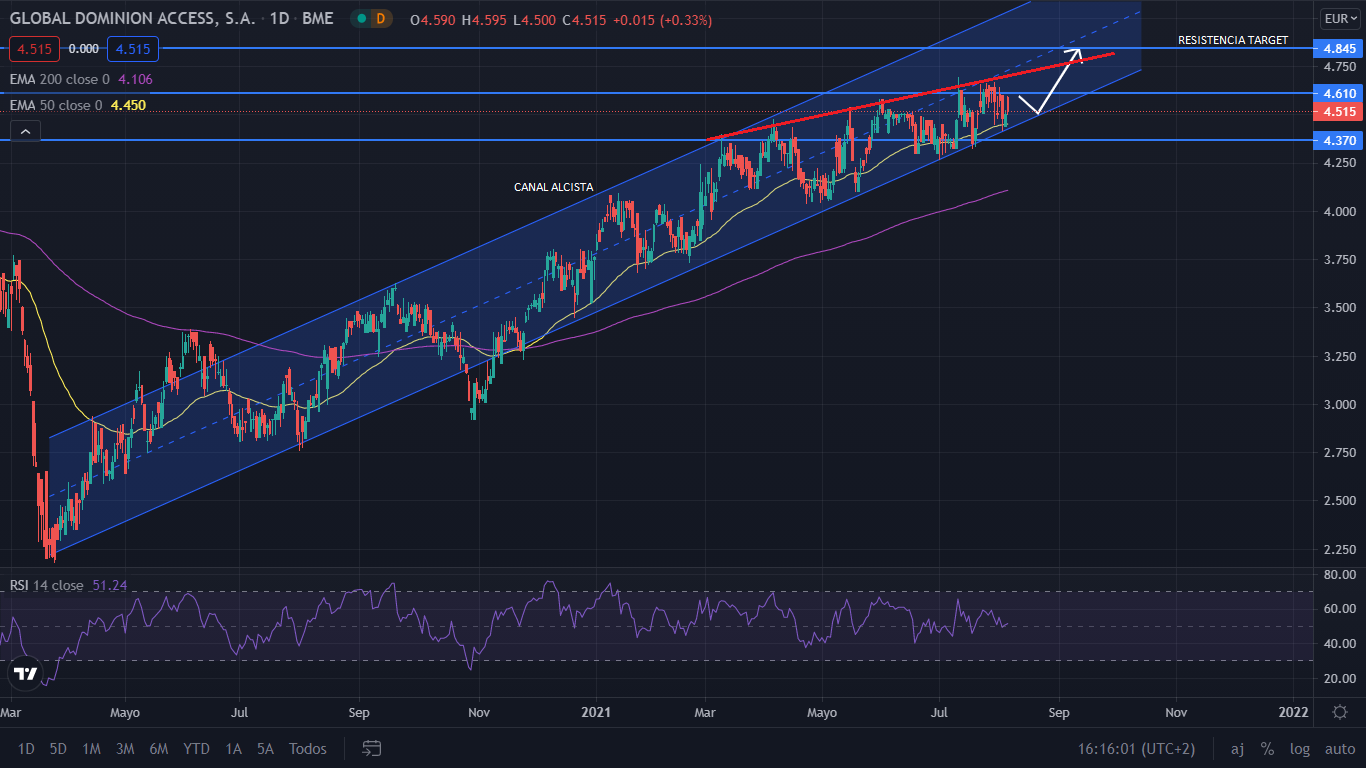Collapse the indicator legend with the chevron arrow
Viewport: 1366px width, 768px height.
point(24,130)
